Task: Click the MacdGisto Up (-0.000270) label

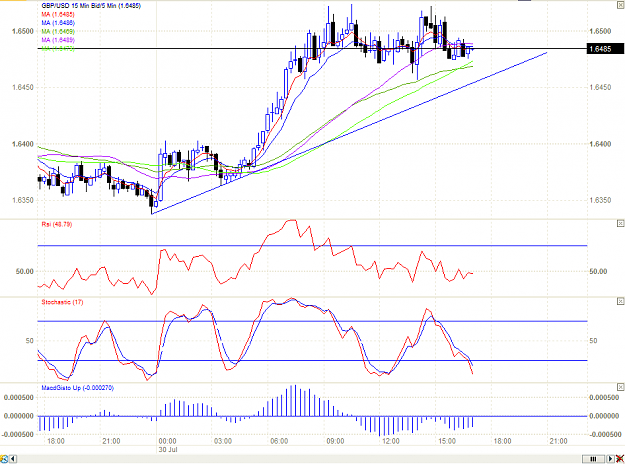Action: click(x=78, y=388)
